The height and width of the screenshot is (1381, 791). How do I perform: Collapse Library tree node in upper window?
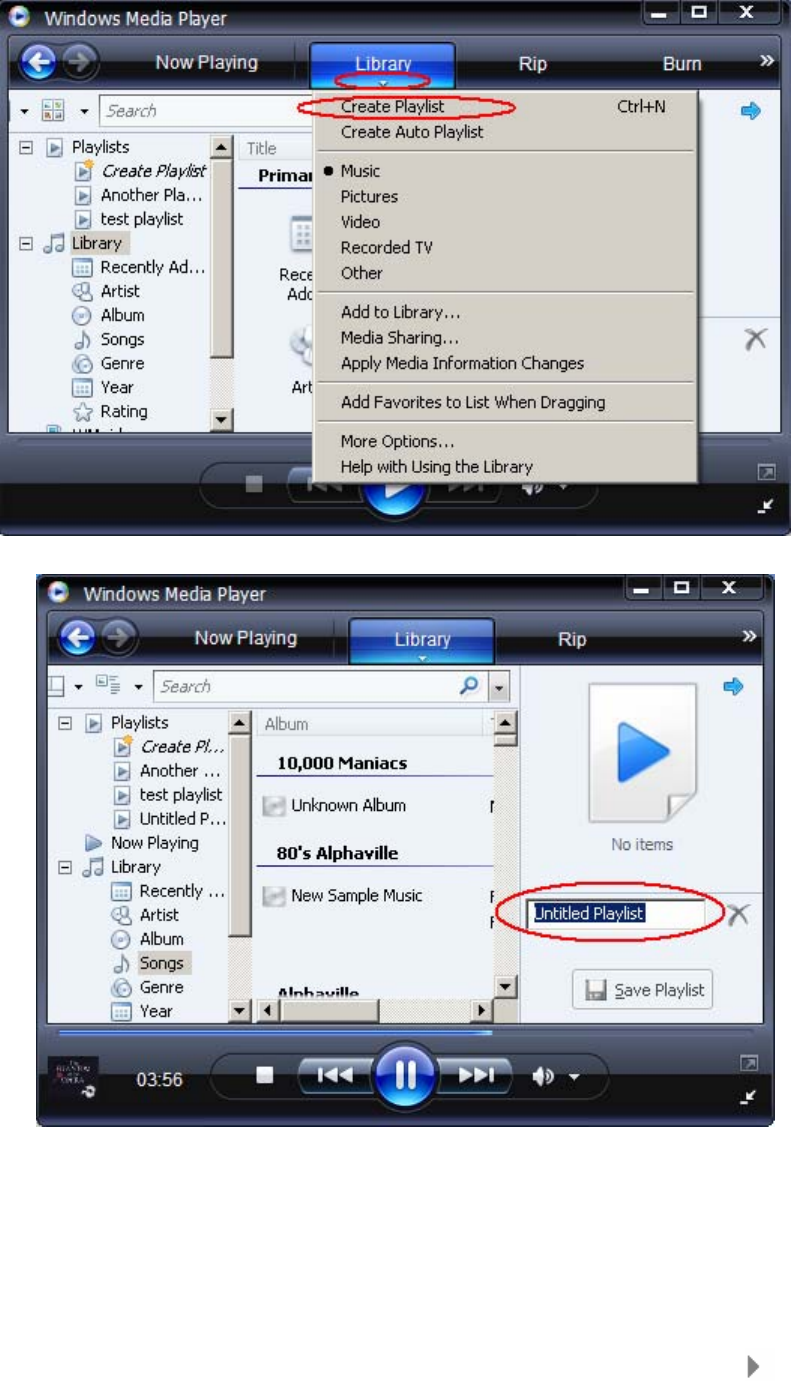tap(26, 243)
